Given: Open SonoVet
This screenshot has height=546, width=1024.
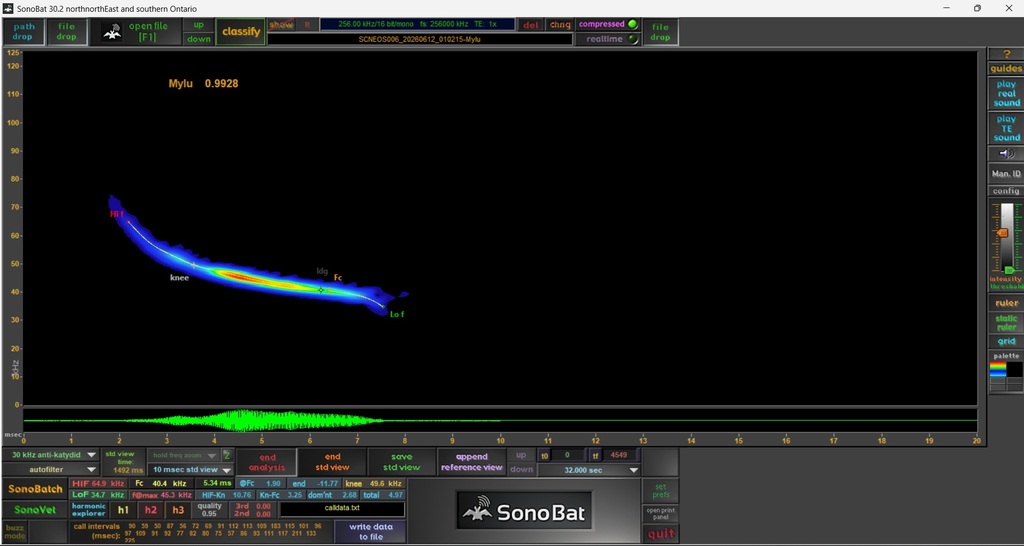Looking at the screenshot, I should coord(35,510).
